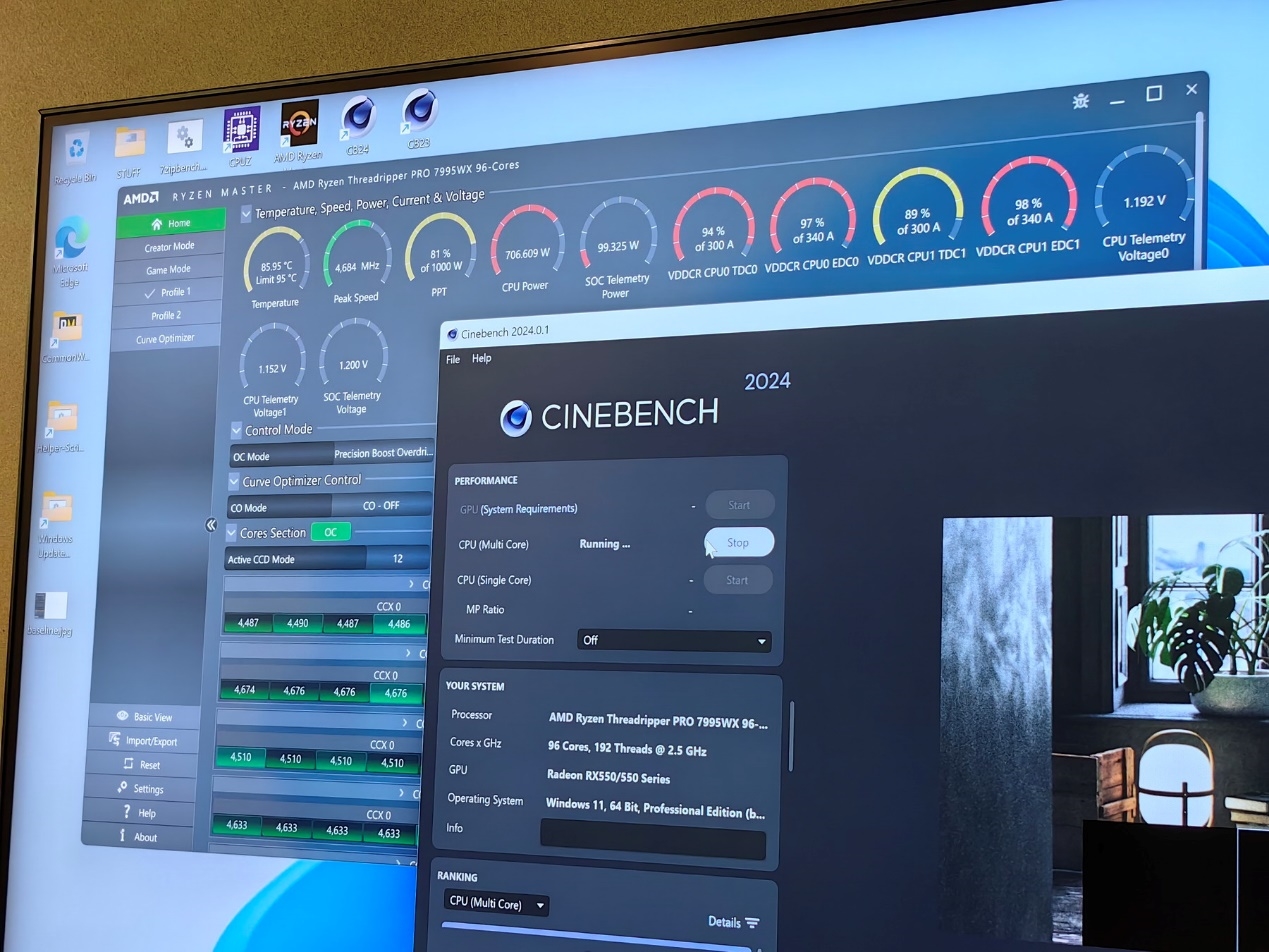Click the Cinebench title bar icon
The height and width of the screenshot is (952, 1269).
pos(452,334)
